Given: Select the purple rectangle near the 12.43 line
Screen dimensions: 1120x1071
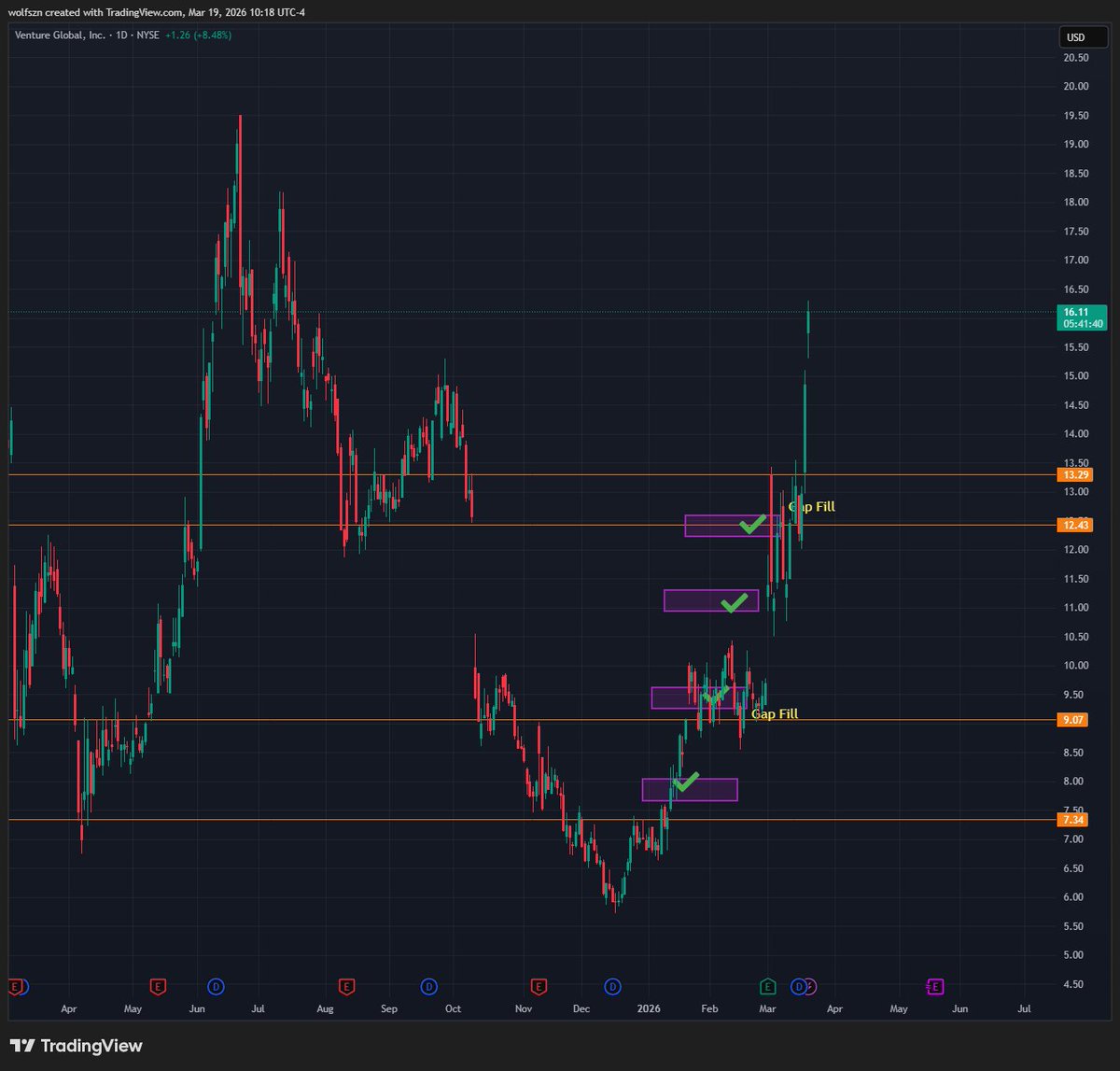Looking at the screenshot, I should 732,526.
